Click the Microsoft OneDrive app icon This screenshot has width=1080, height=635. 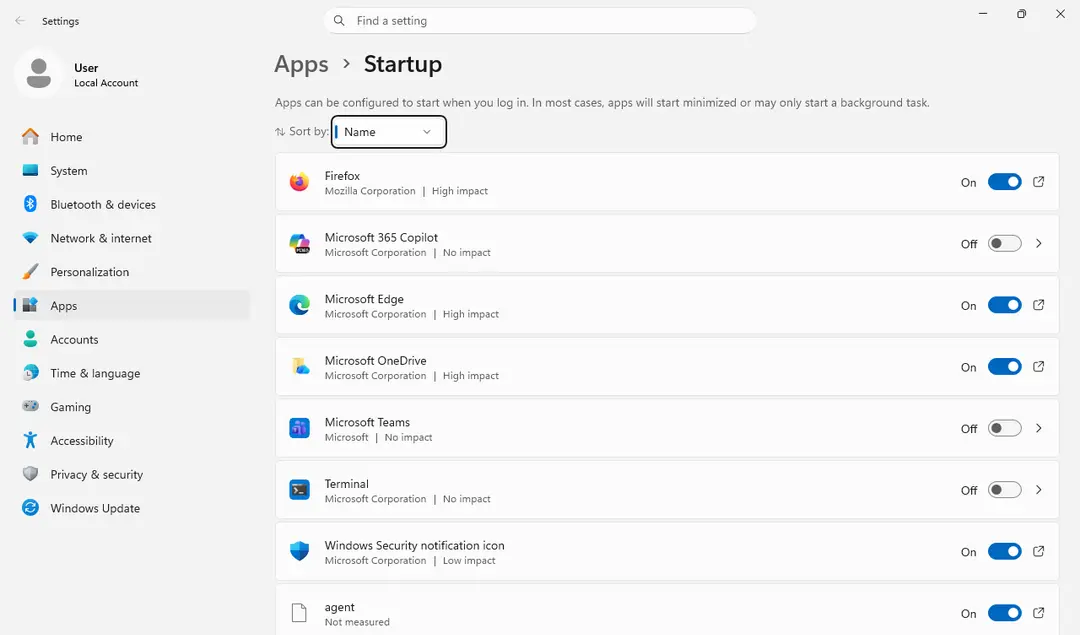(299, 366)
